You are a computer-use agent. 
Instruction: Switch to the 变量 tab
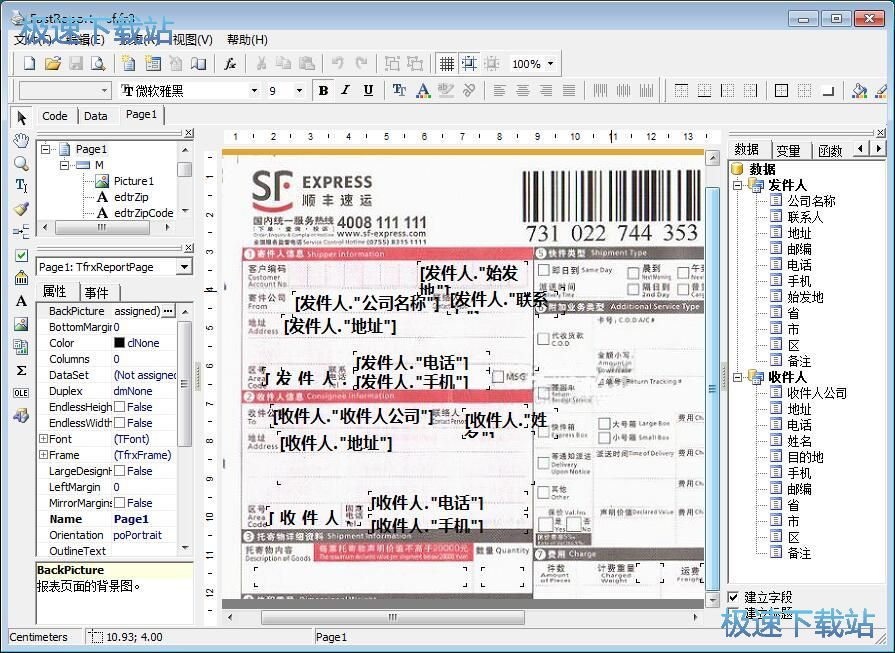click(788, 151)
